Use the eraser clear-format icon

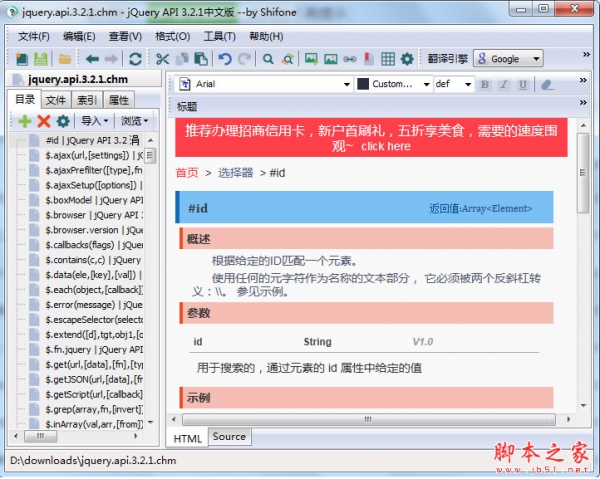tap(547, 84)
